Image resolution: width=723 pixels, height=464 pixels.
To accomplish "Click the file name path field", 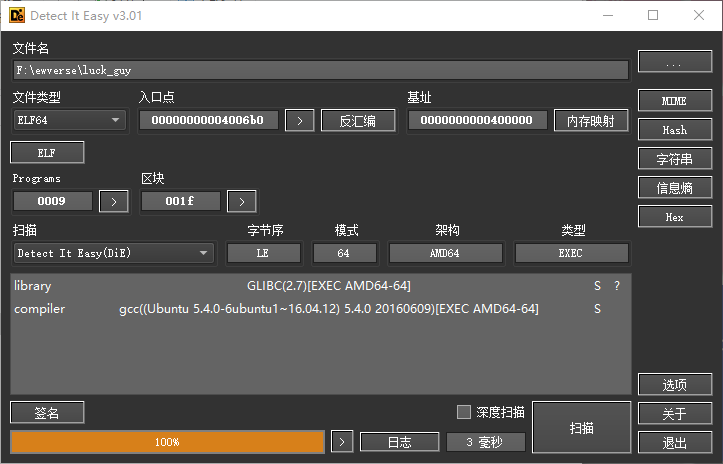I will [x=321, y=70].
